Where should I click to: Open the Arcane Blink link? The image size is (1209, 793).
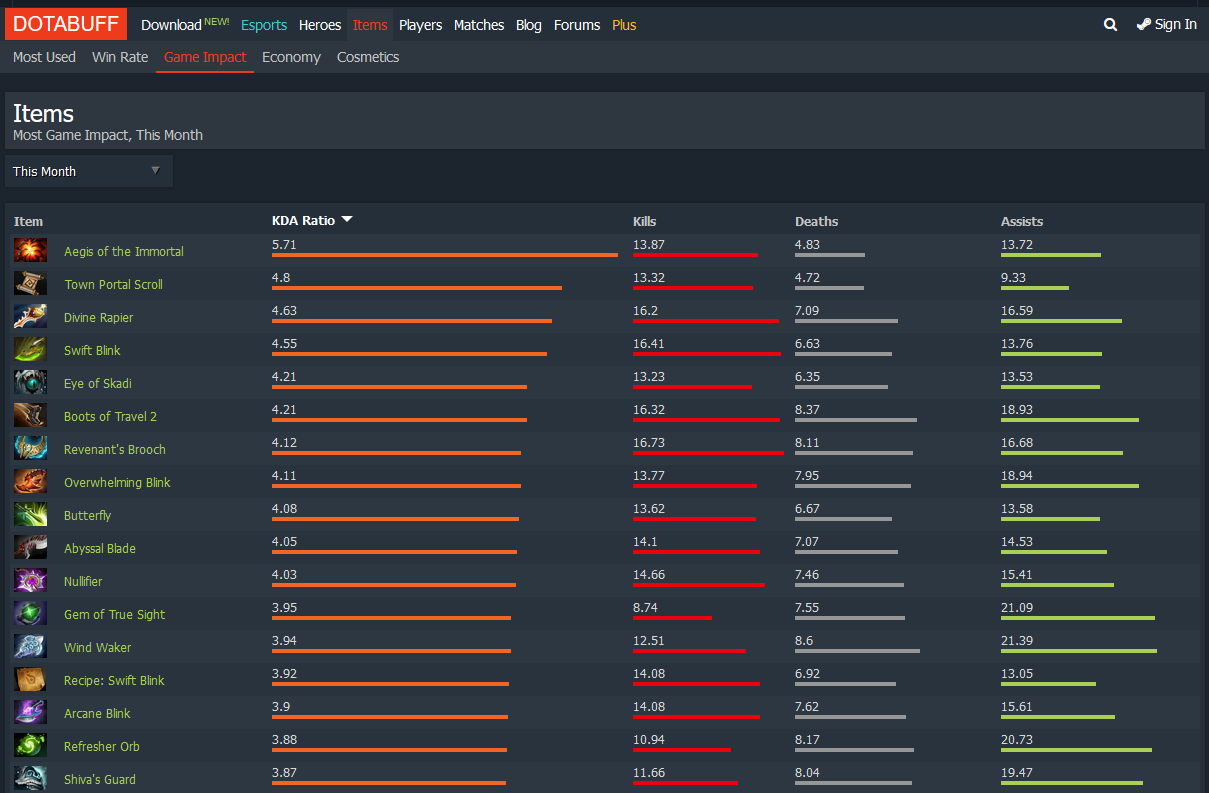[x=97, y=713]
